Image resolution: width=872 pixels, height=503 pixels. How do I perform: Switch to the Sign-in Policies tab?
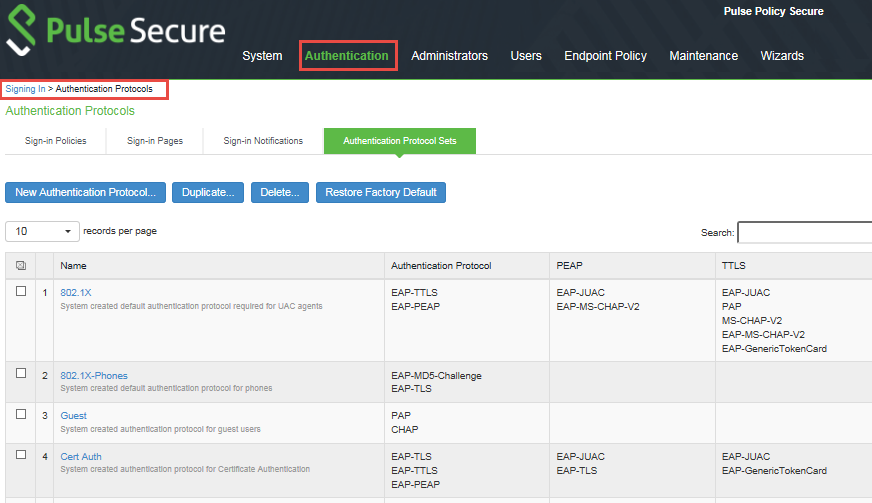pyautogui.click(x=56, y=141)
